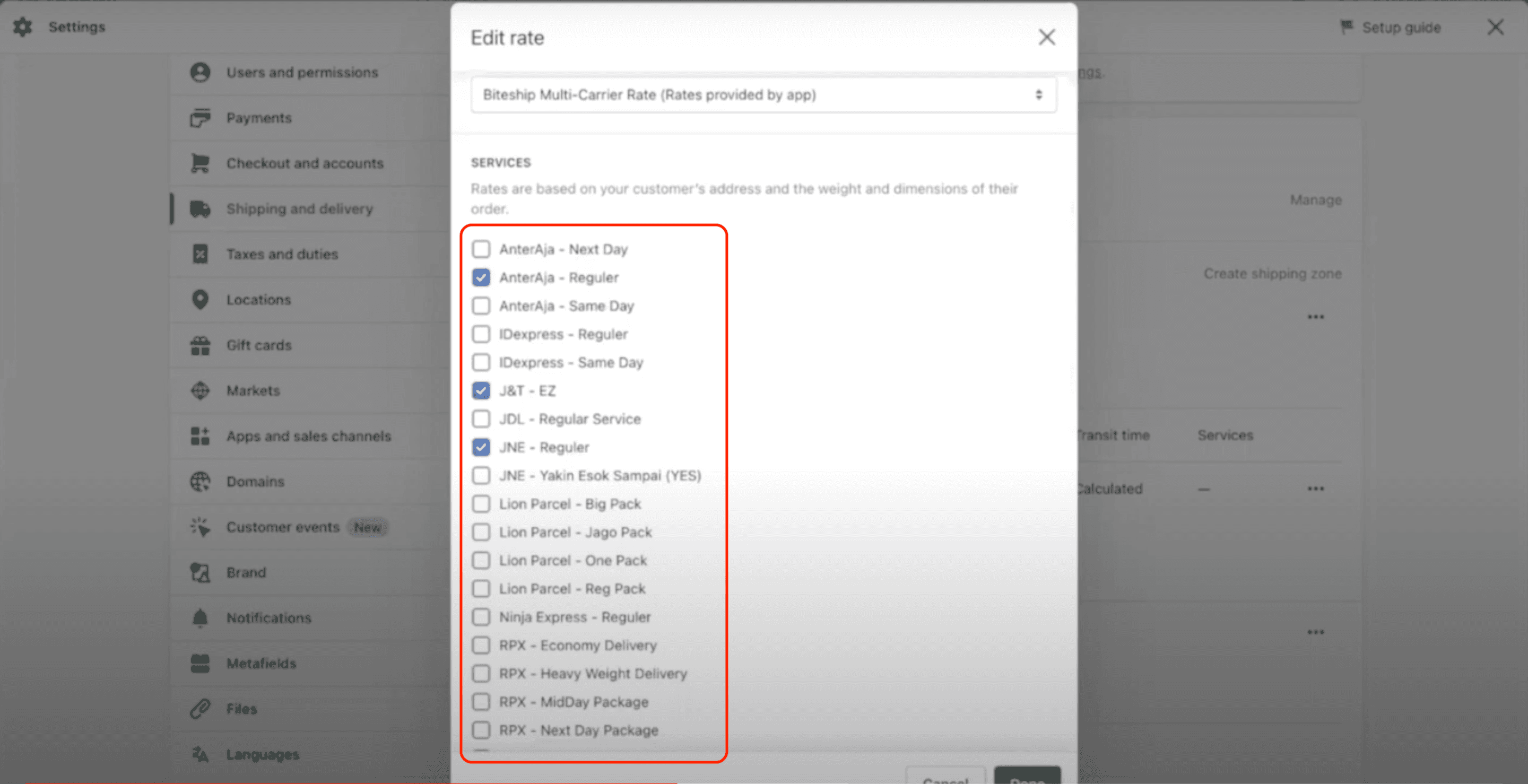
Task: Open Shipping and delivery settings
Action: [310, 209]
